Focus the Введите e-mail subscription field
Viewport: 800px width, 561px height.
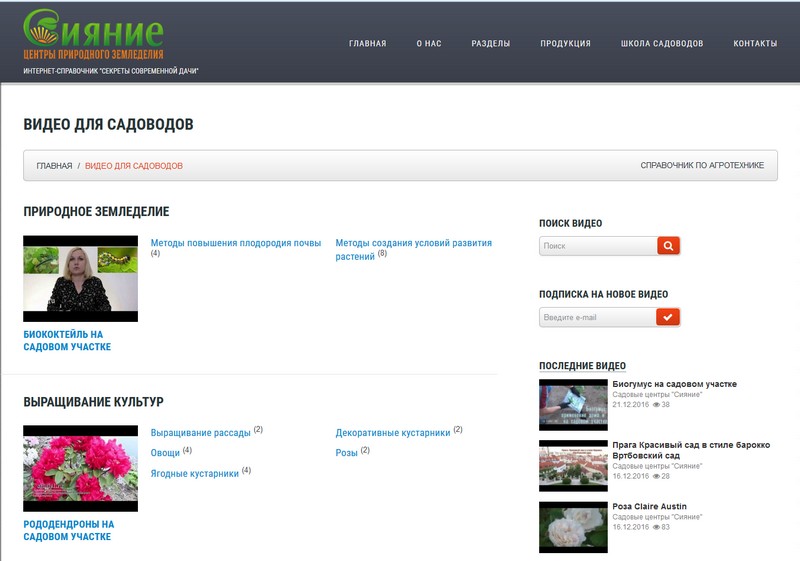coord(598,317)
